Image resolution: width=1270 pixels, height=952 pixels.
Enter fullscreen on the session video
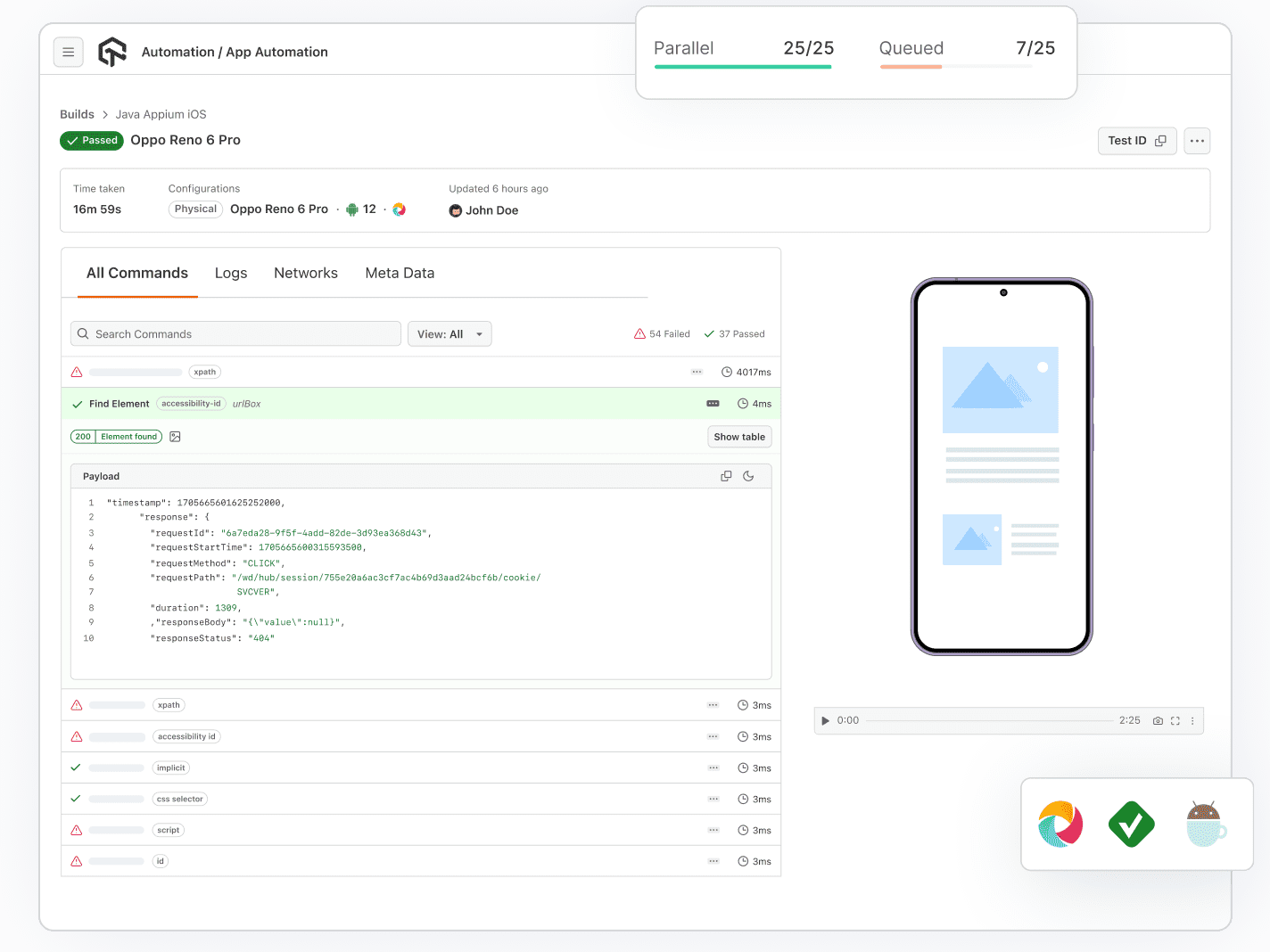click(x=1175, y=720)
